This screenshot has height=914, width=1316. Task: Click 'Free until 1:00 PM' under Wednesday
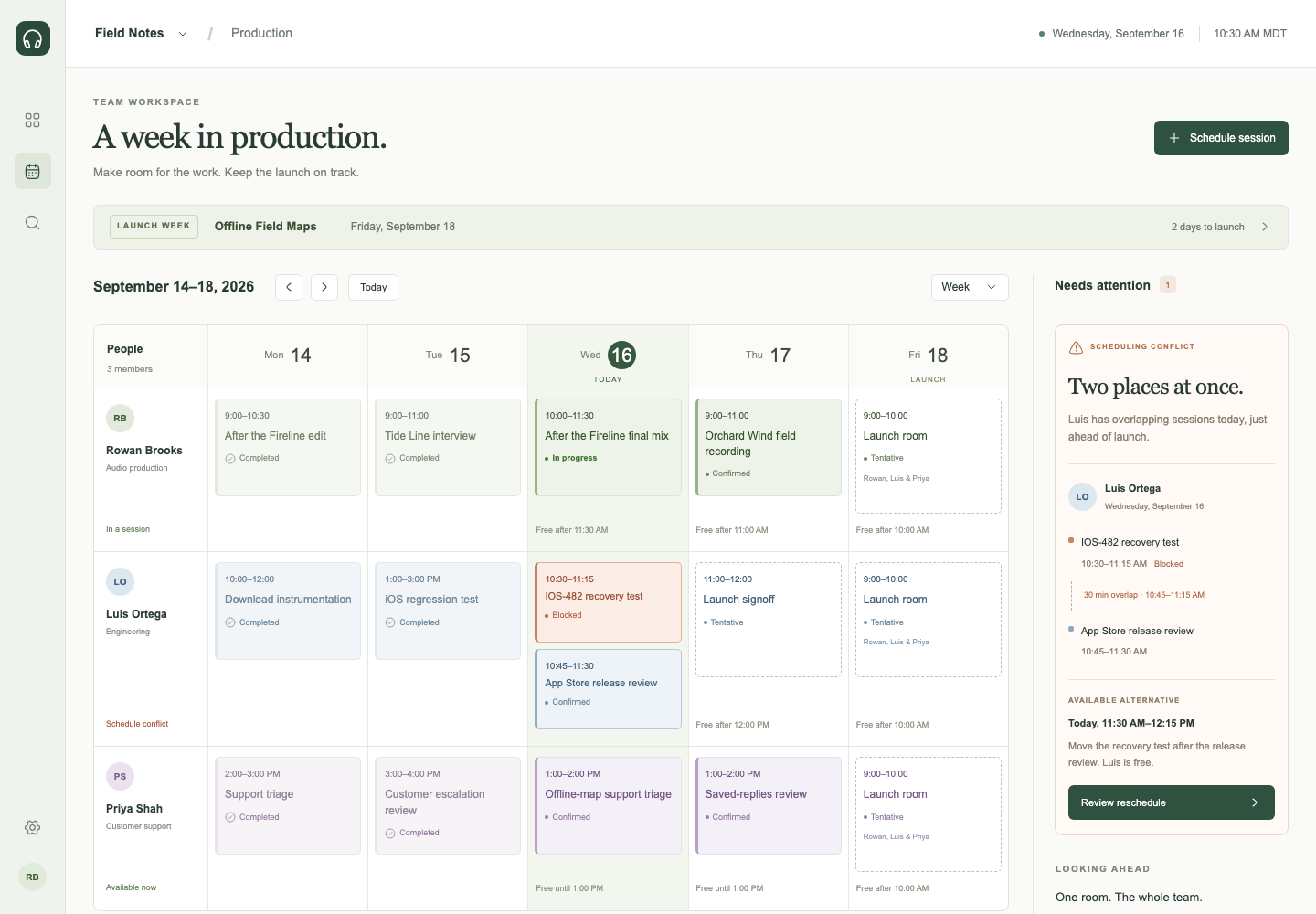[569, 888]
